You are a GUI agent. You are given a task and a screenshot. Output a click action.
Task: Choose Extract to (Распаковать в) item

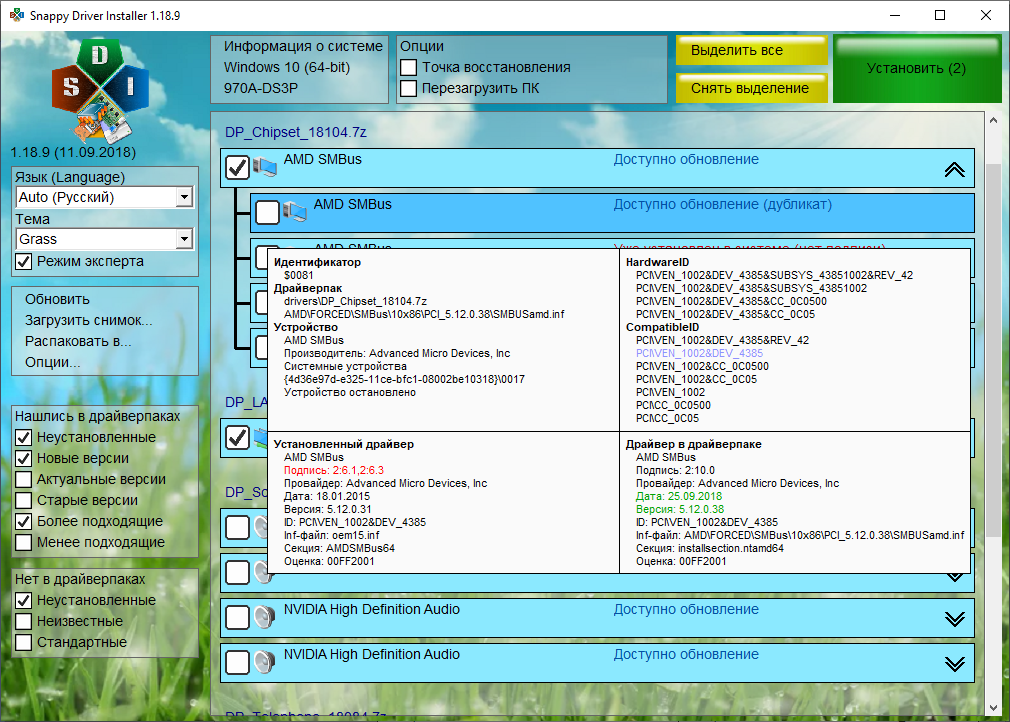click(x=78, y=341)
